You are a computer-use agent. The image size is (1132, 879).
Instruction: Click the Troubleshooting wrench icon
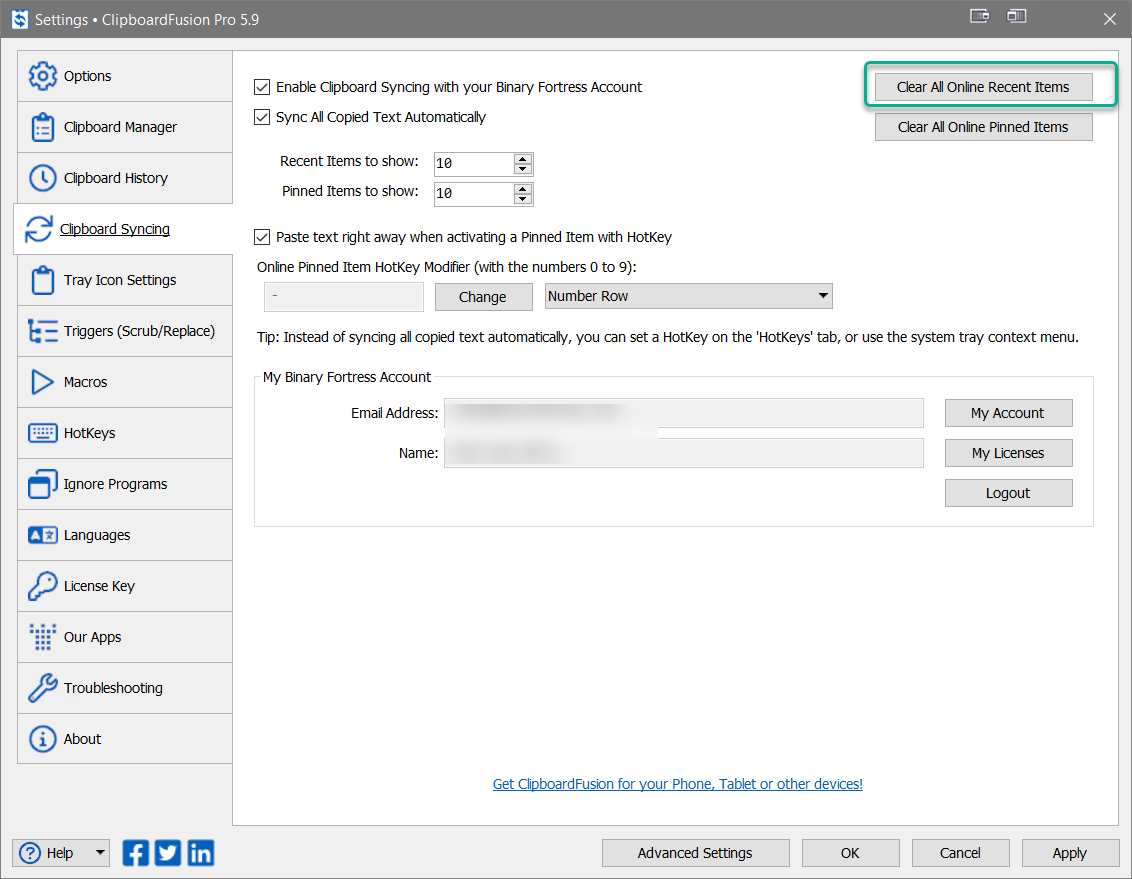pos(43,688)
